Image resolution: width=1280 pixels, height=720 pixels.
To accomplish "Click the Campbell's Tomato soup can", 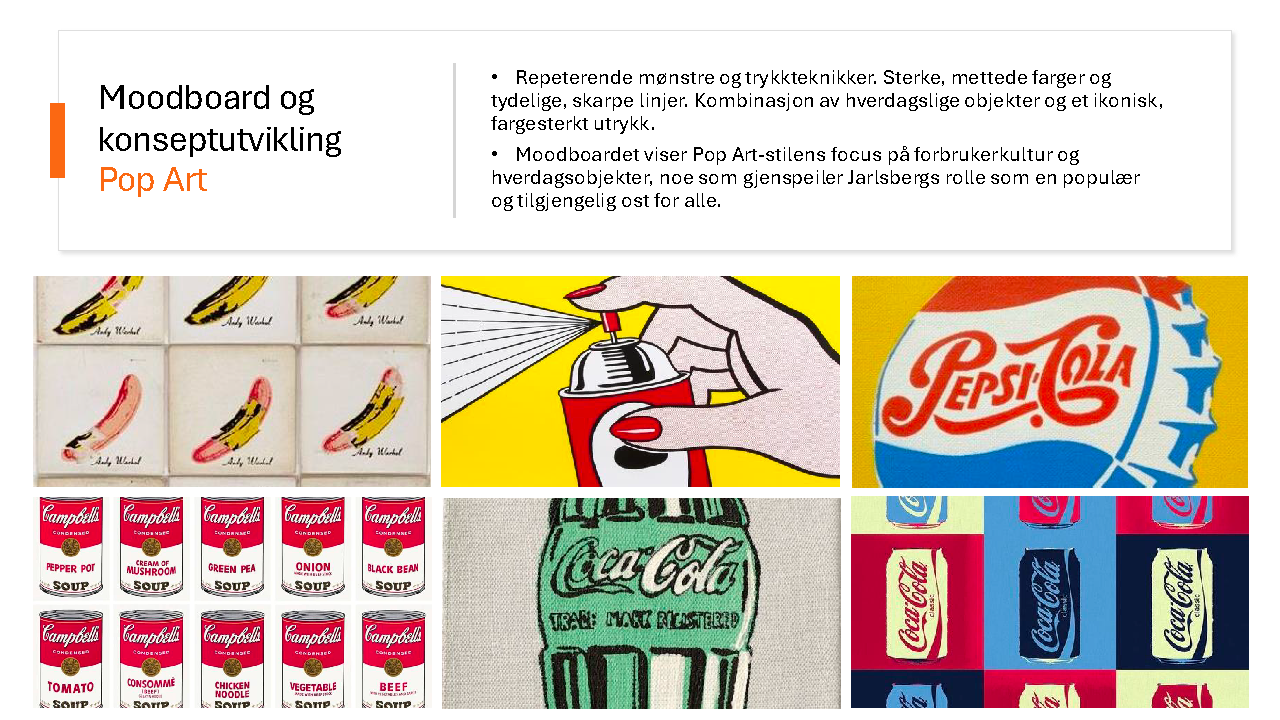I will [x=71, y=658].
